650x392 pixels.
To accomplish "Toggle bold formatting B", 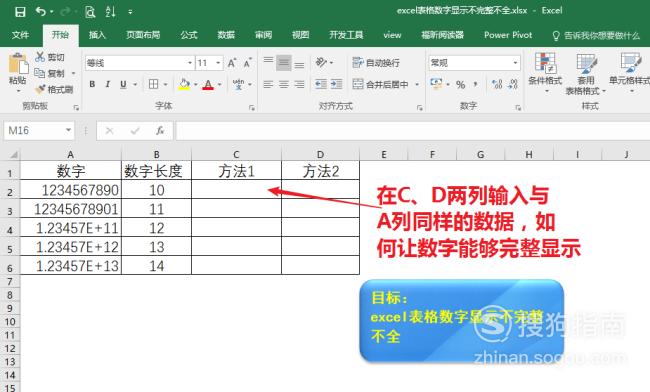I will [x=92, y=85].
